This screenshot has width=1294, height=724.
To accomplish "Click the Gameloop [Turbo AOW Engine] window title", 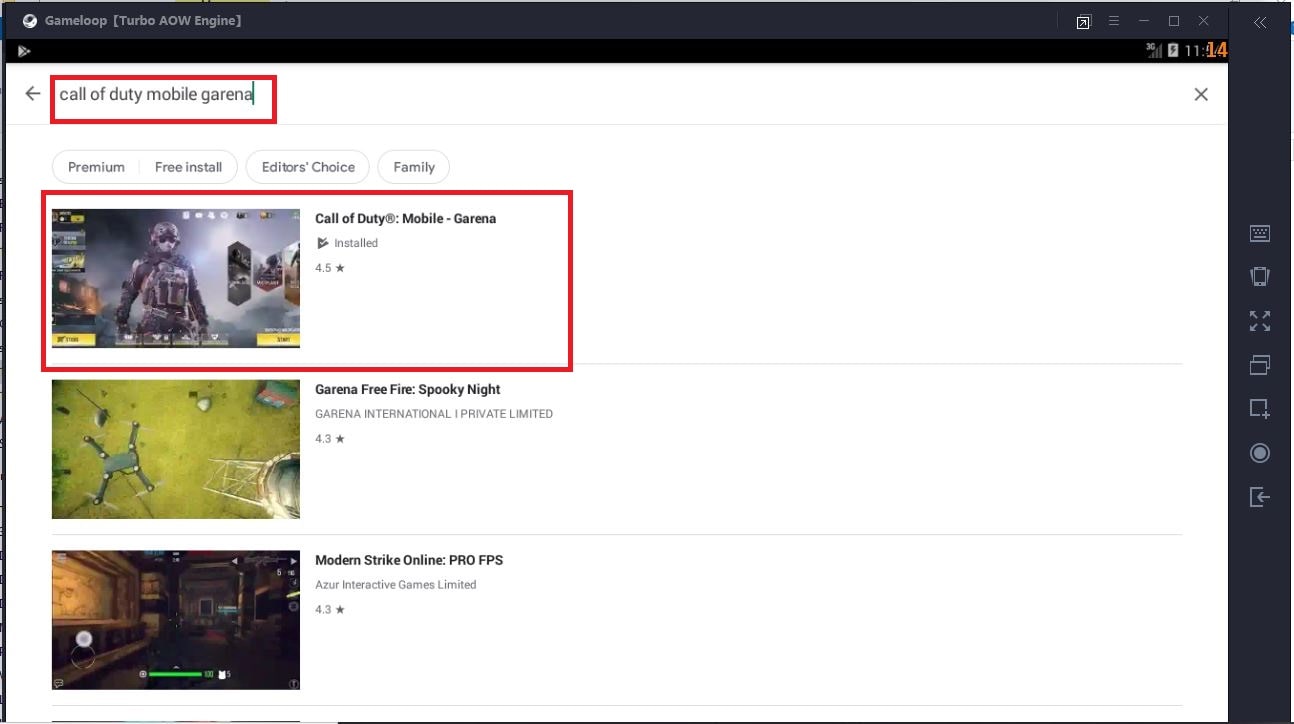I will click(x=143, y=21).
